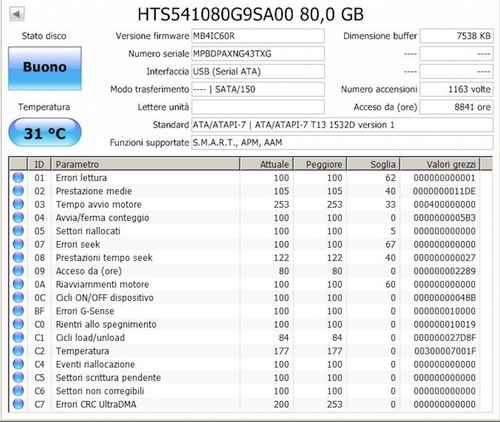Click the Valori grezzi column header
Image resolution: width=500 pixels, height=422 pixels.
pyautogui.click(x=440, y=164)
